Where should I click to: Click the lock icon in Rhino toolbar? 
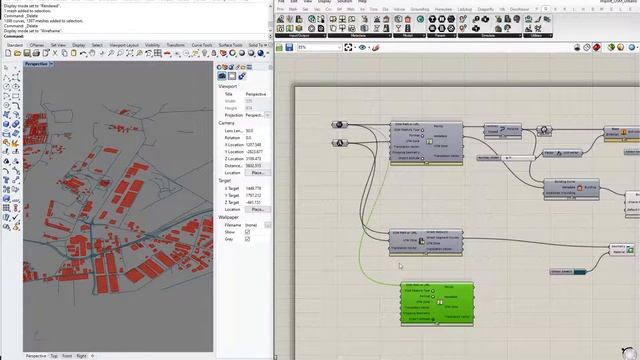coord(214,53)
